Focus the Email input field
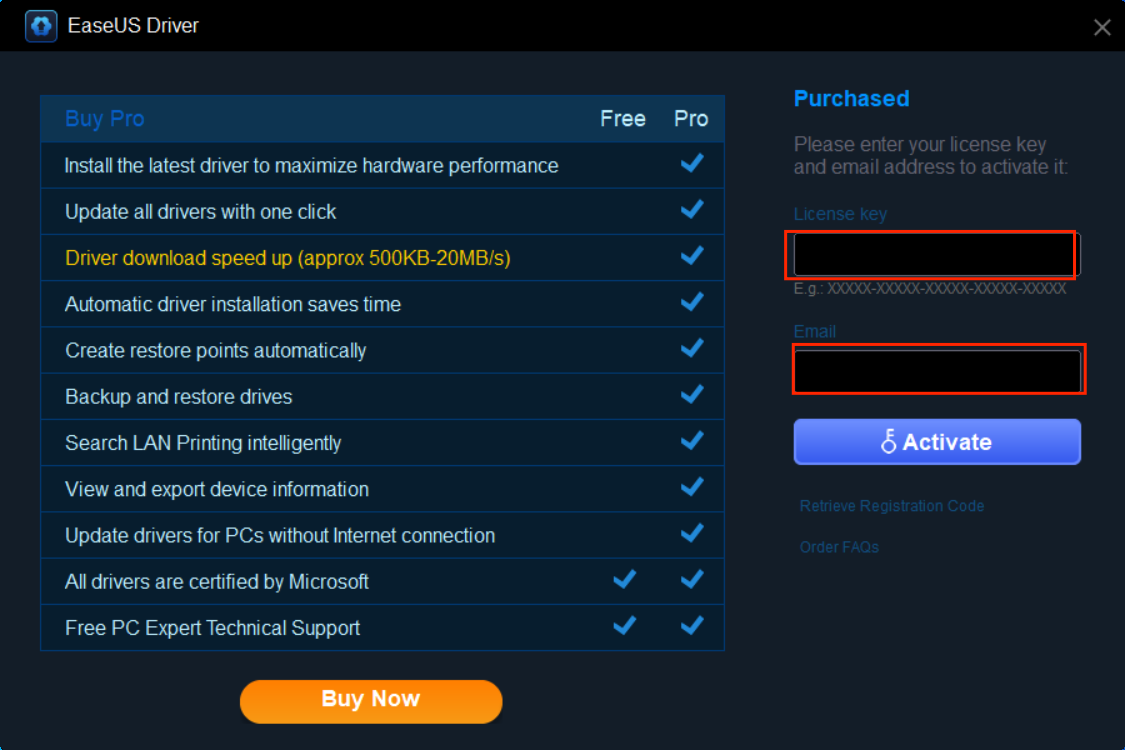The width and height of the screenshot is (1125, 750). (937, 370)
